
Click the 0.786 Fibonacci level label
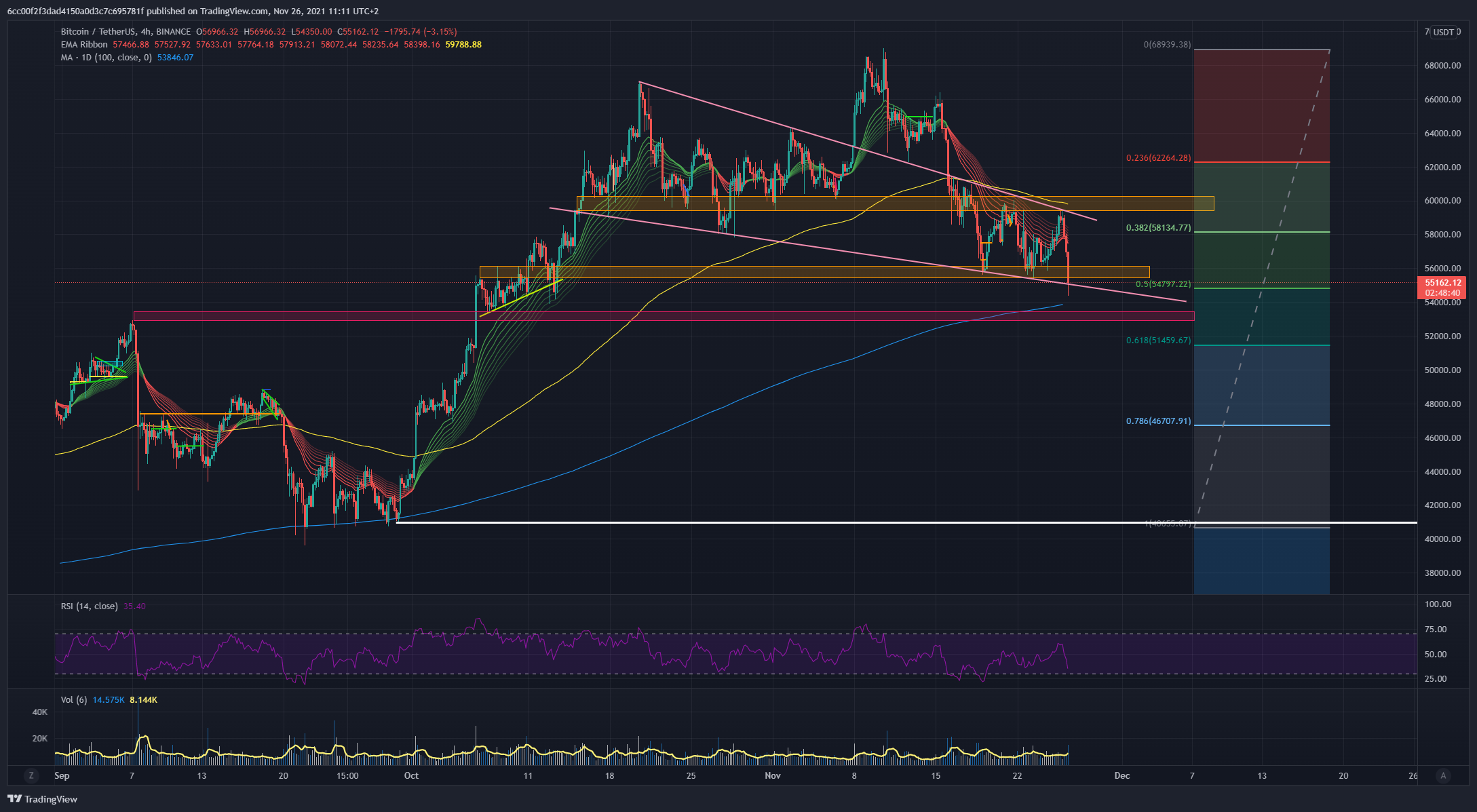(x=1159, y=421)
